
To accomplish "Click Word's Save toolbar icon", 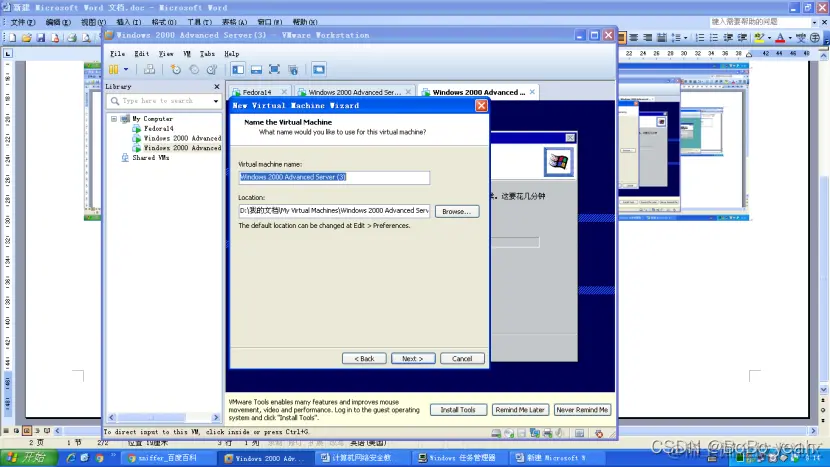I will coord(41,38).
